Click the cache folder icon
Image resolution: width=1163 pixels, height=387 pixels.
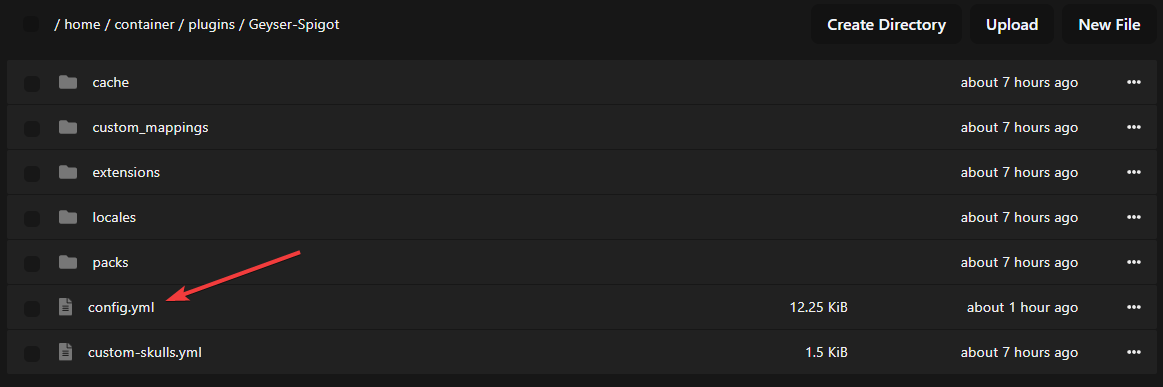pyautogui.click(x=68, y=82)
